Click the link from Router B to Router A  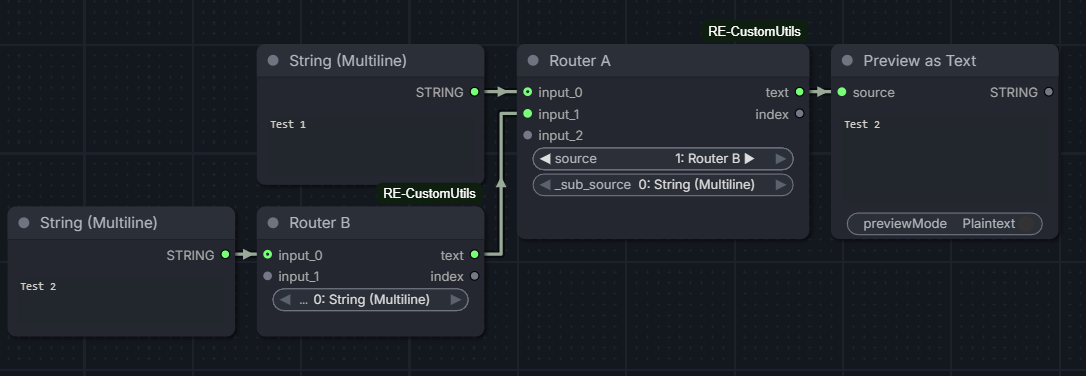coord(500,184)
